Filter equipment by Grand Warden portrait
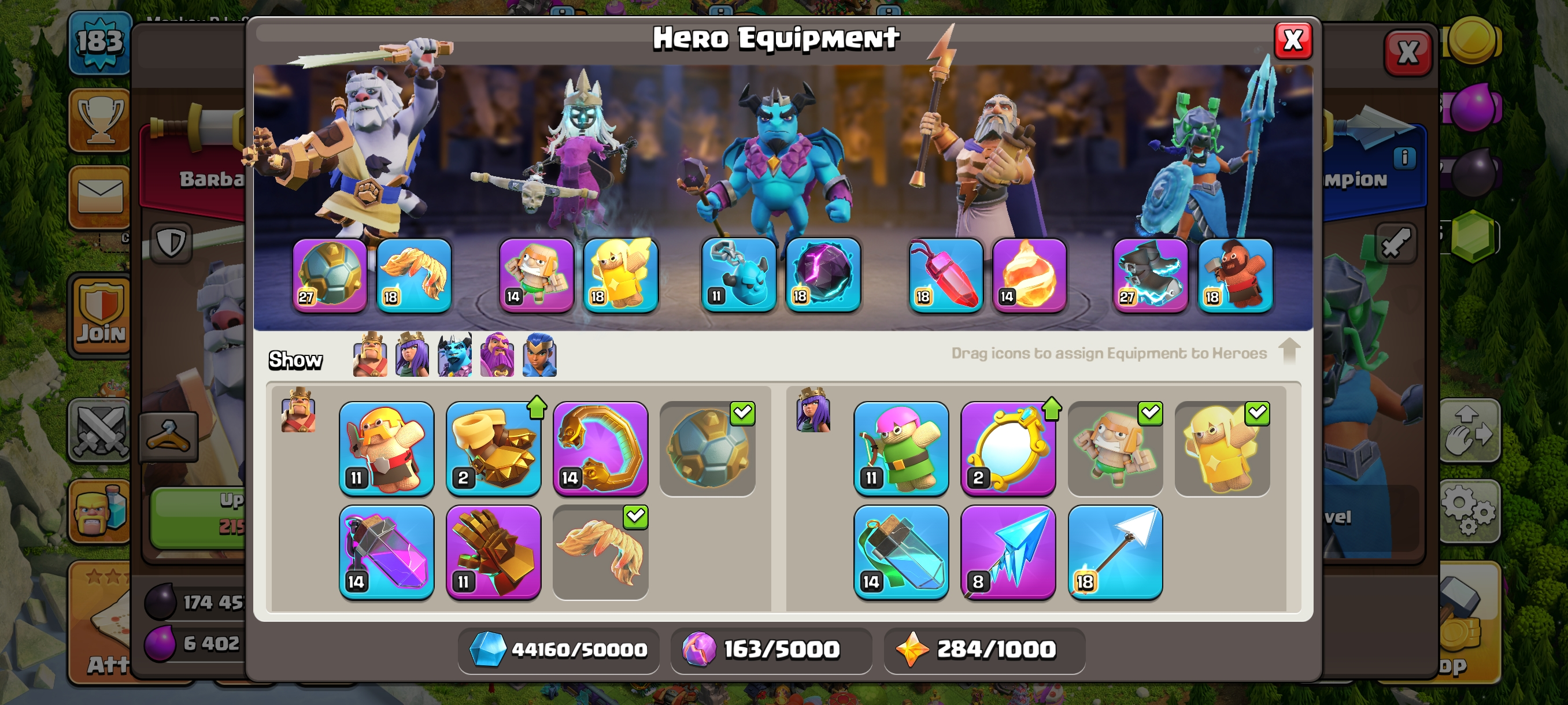 pos(497,355)
